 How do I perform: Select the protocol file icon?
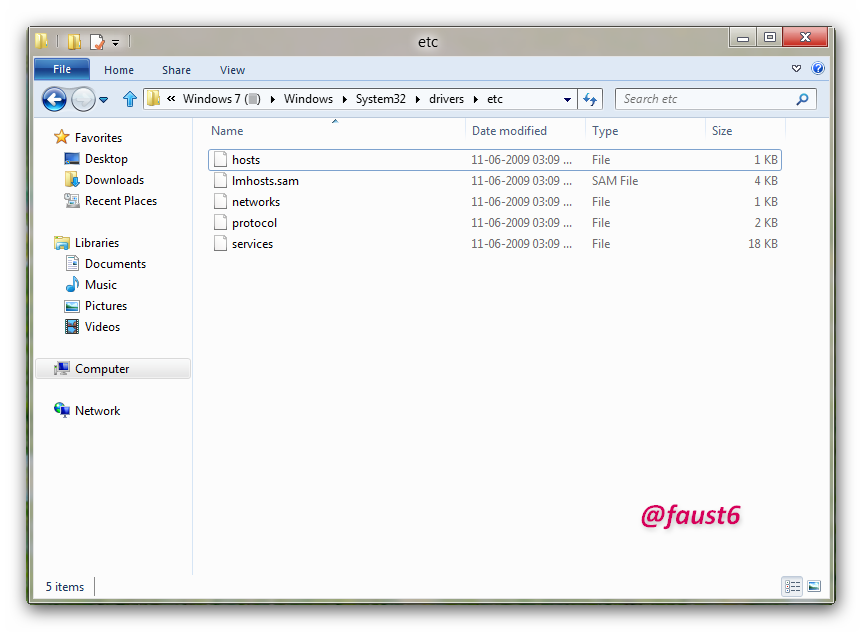[x=220, y=222]
